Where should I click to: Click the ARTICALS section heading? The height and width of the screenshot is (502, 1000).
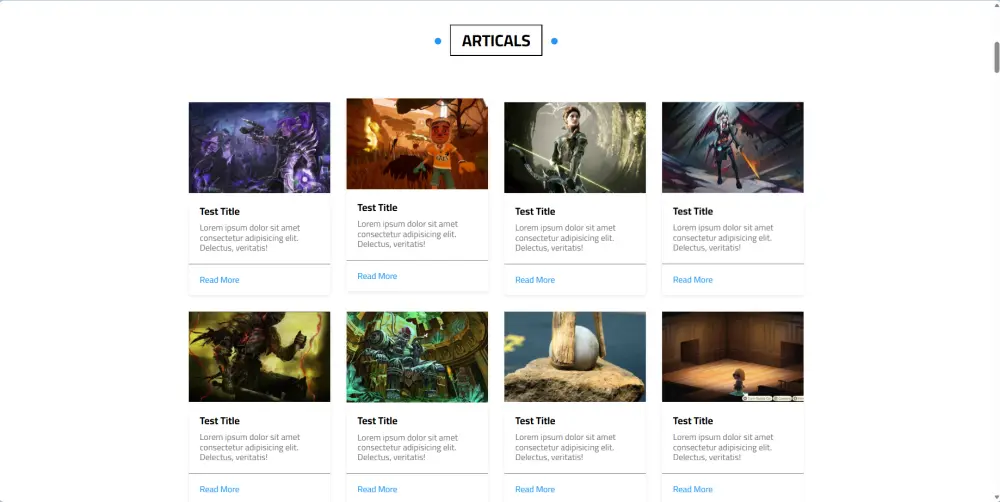pos(496,40)
